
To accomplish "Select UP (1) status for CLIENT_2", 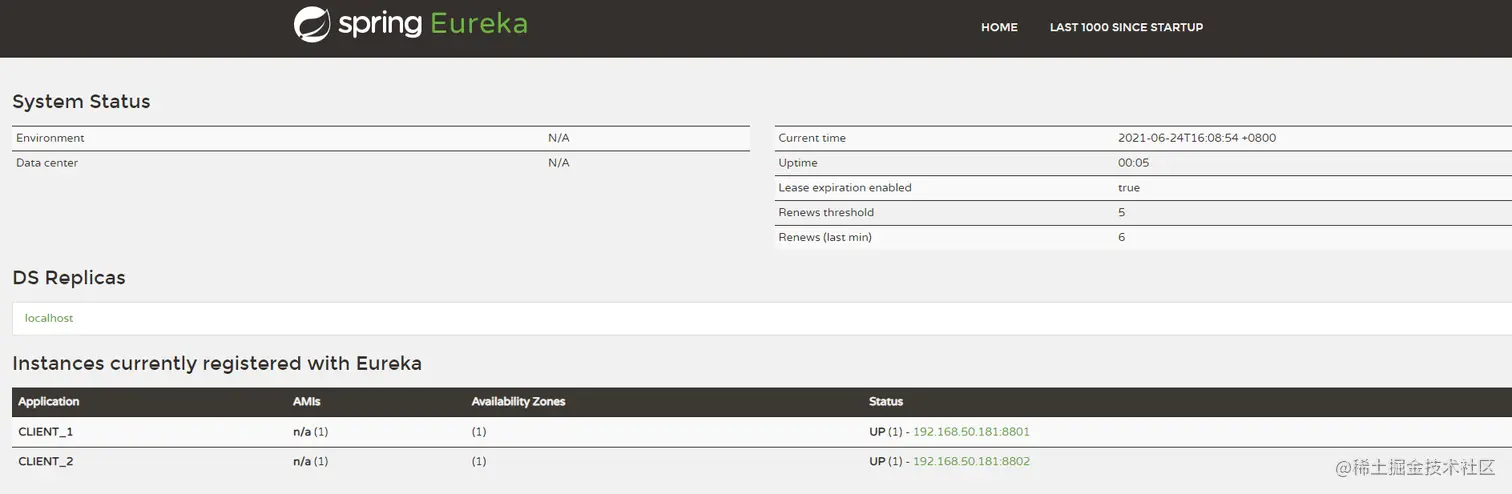I will 887,462.
